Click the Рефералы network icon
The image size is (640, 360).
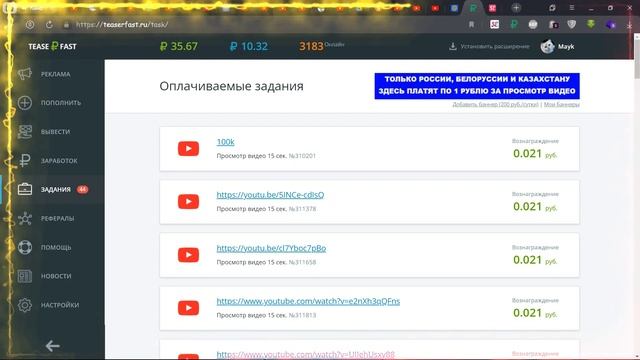pyautogui.click(x=24, y=218)
